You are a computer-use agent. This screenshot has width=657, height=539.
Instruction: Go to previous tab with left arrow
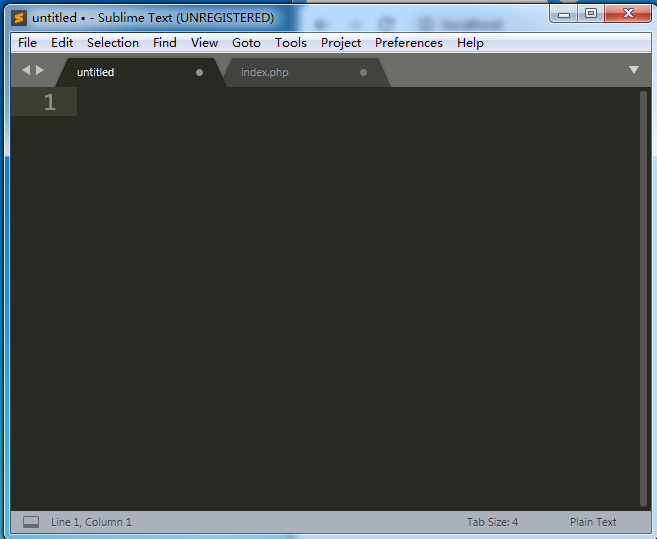click(x=26, y=70)
